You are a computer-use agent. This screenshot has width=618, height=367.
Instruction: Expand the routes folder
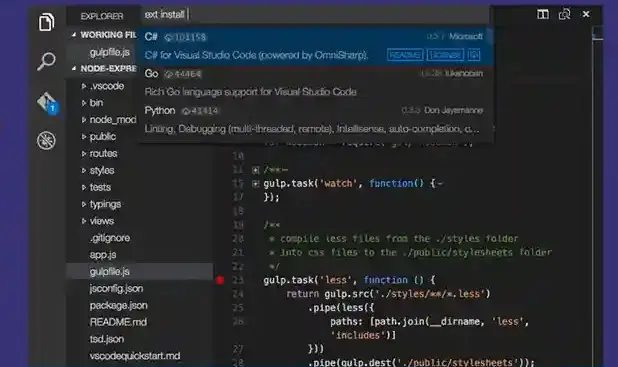(84, 154)
